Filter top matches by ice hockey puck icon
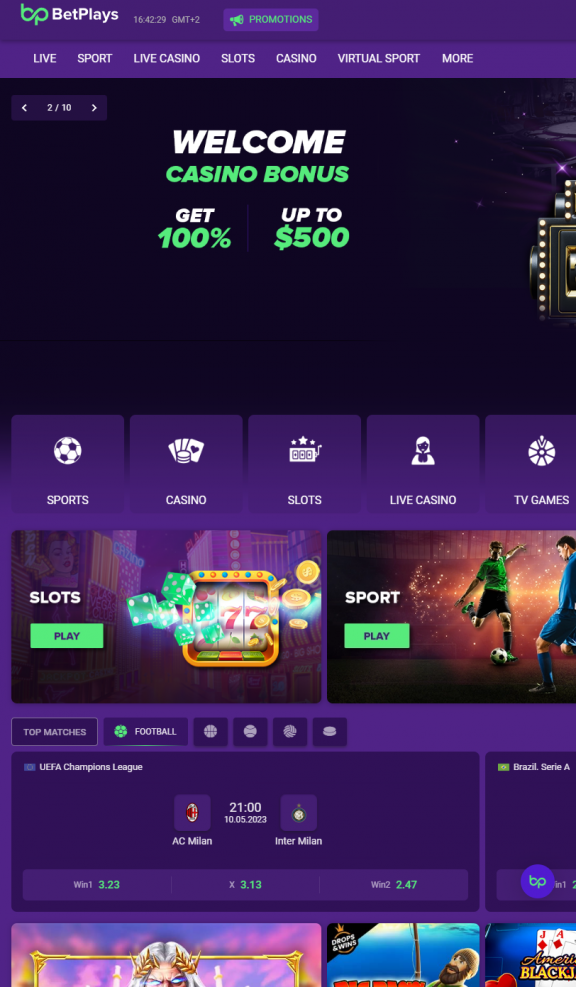This screenshot has width=576, height=987. pos(329,731)
